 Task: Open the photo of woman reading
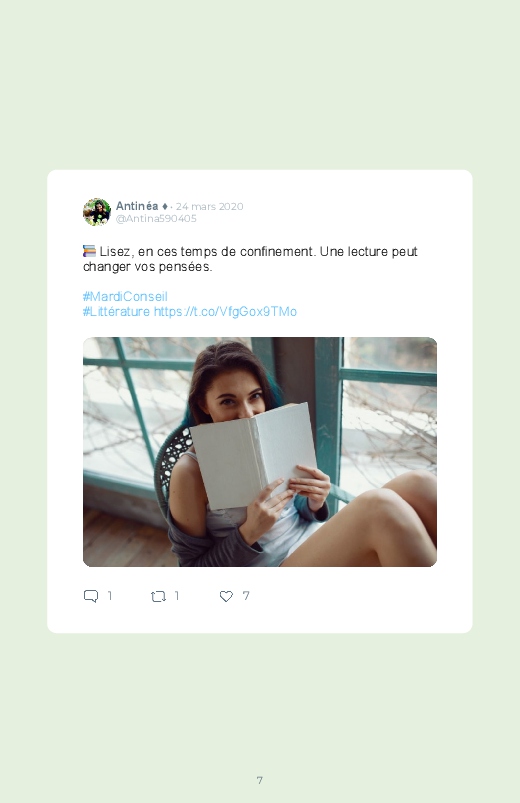[260, 452]
